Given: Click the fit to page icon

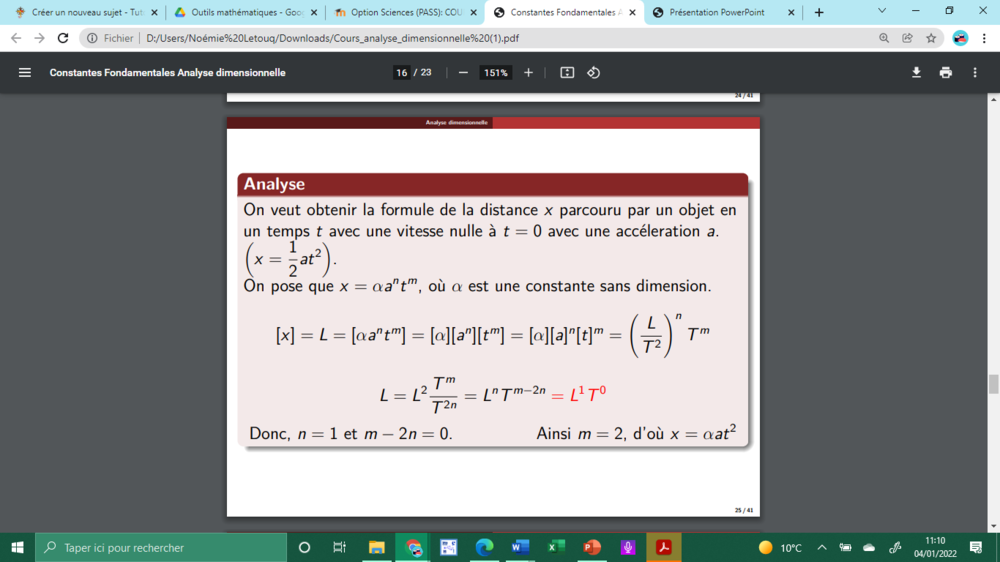Looking at the screenshot, I should click(x=567, y=73).
